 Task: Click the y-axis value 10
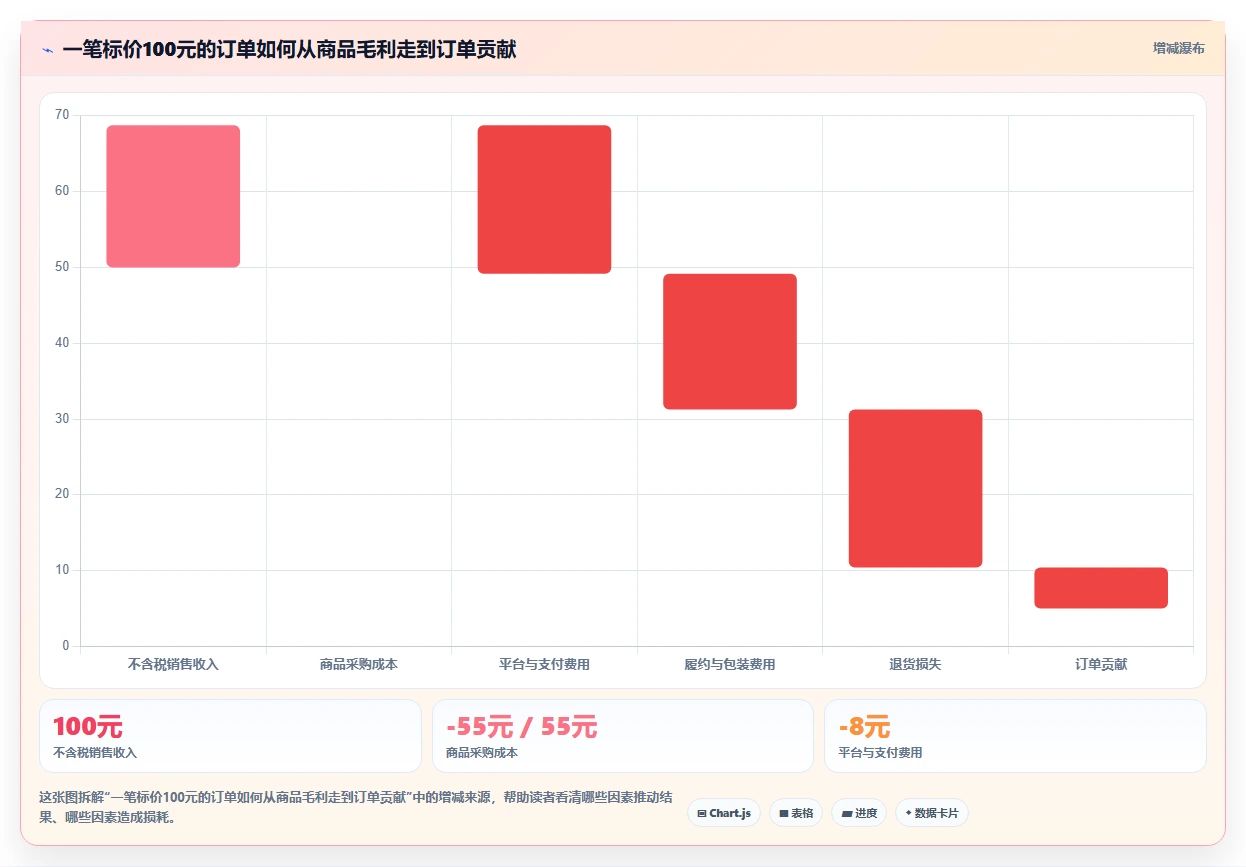click(62, 570)
